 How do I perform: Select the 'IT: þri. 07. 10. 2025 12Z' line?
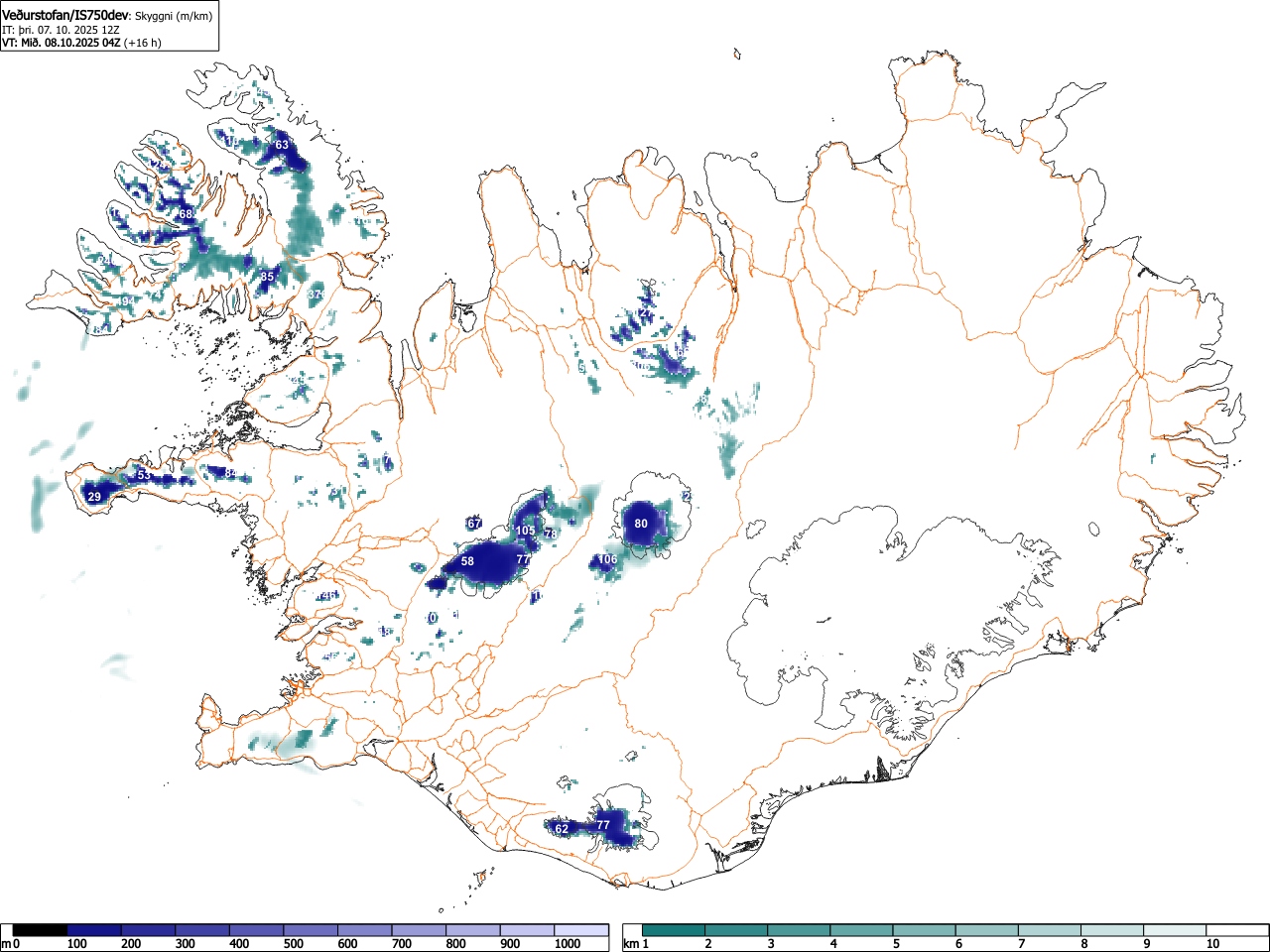[62, 30]
